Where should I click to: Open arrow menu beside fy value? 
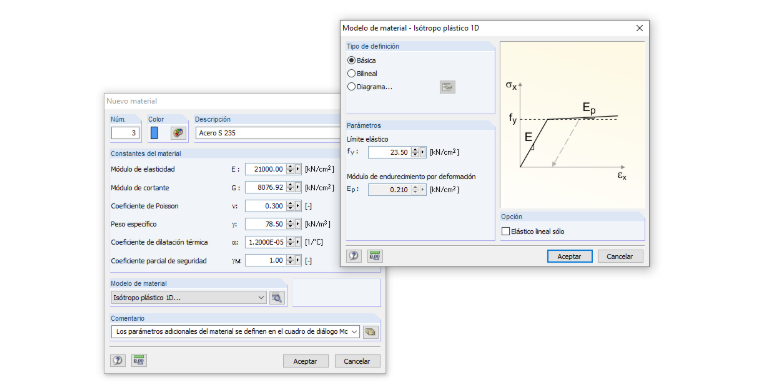coord(423,152)
